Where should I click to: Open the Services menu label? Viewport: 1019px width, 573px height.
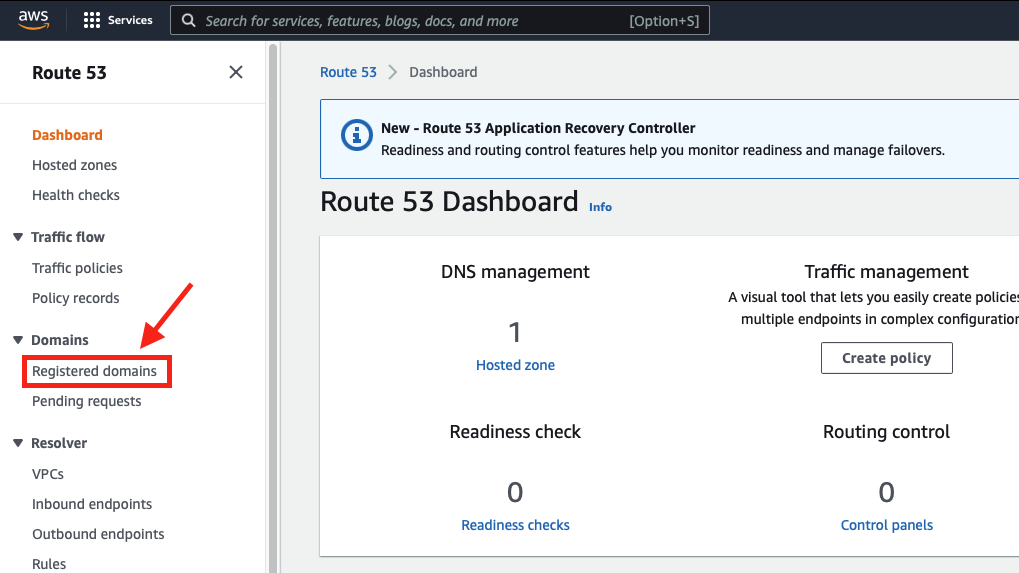click(x=130, y=20)
